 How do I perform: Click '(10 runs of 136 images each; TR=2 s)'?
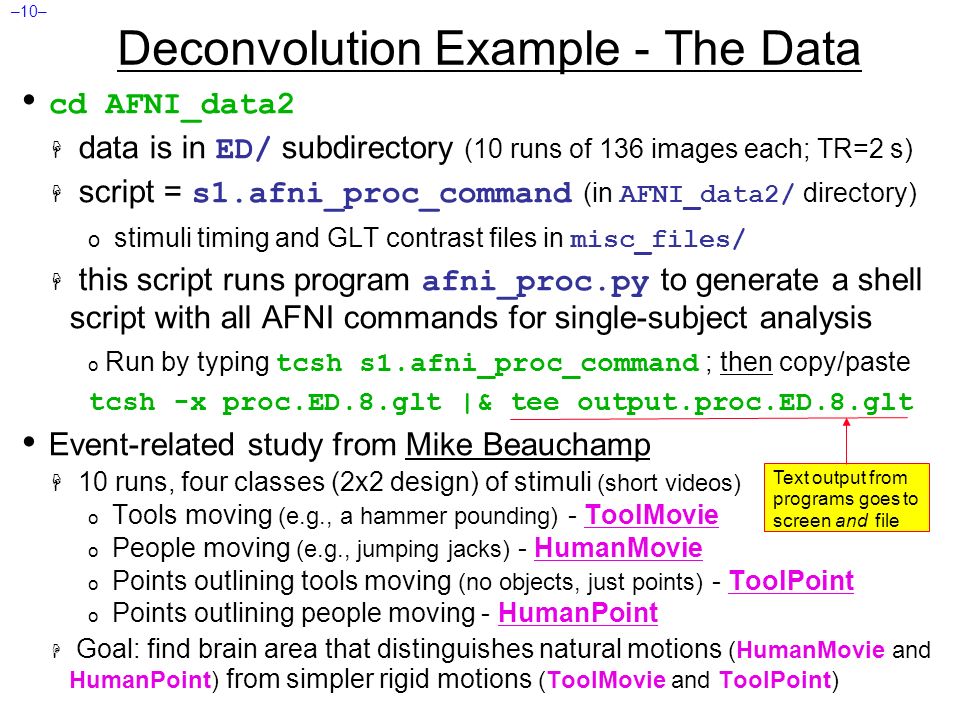tap(689, 149)
